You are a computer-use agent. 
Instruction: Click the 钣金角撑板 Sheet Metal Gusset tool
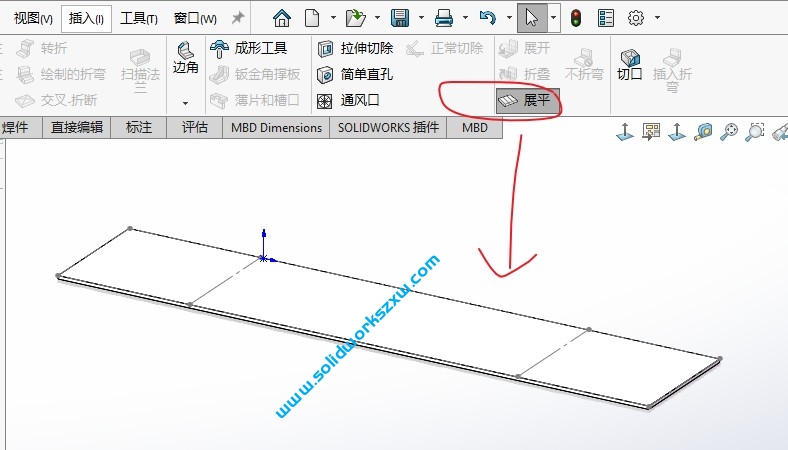[255, 74]
